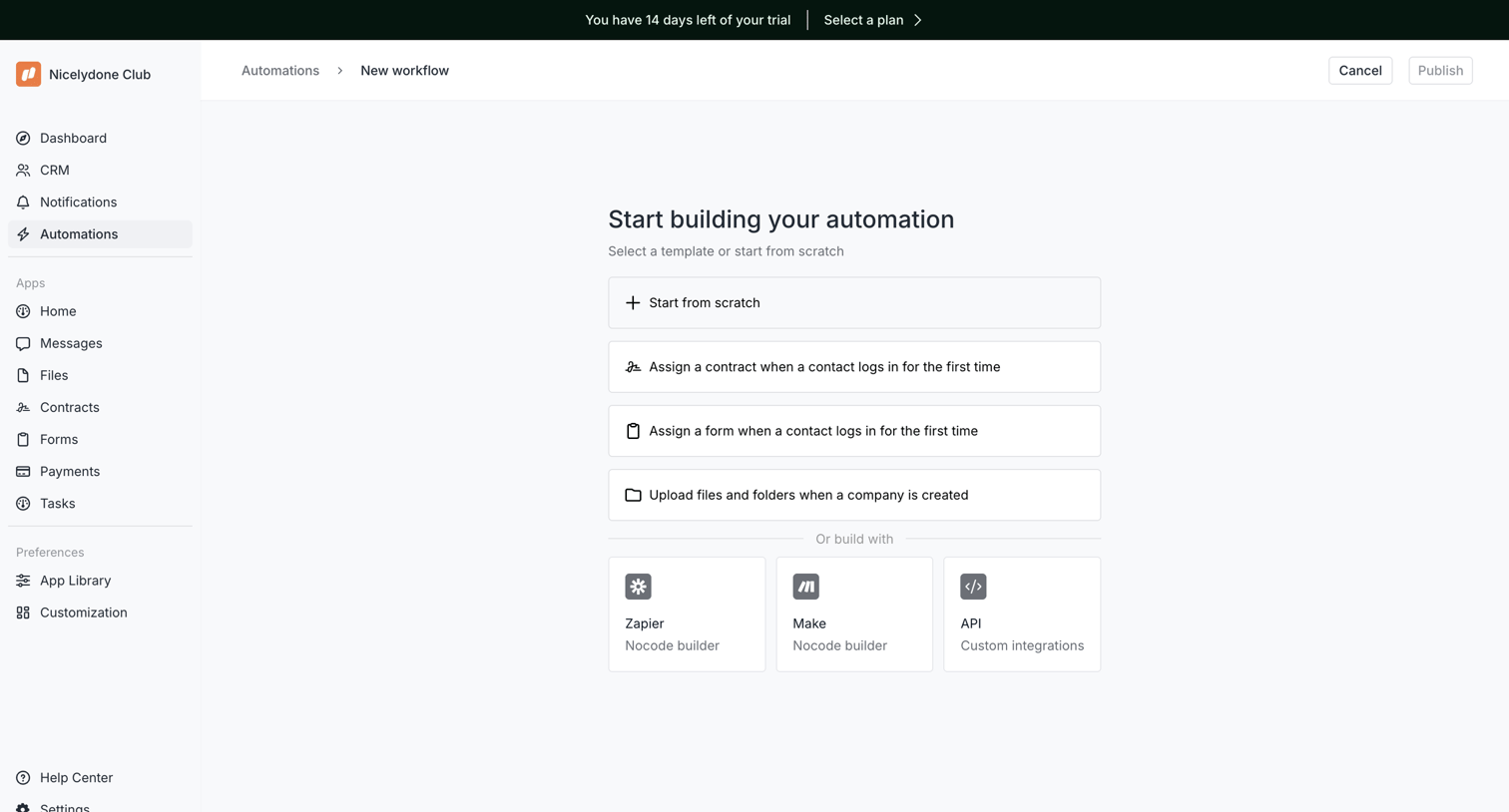Choose Start from scratch option

854,302
